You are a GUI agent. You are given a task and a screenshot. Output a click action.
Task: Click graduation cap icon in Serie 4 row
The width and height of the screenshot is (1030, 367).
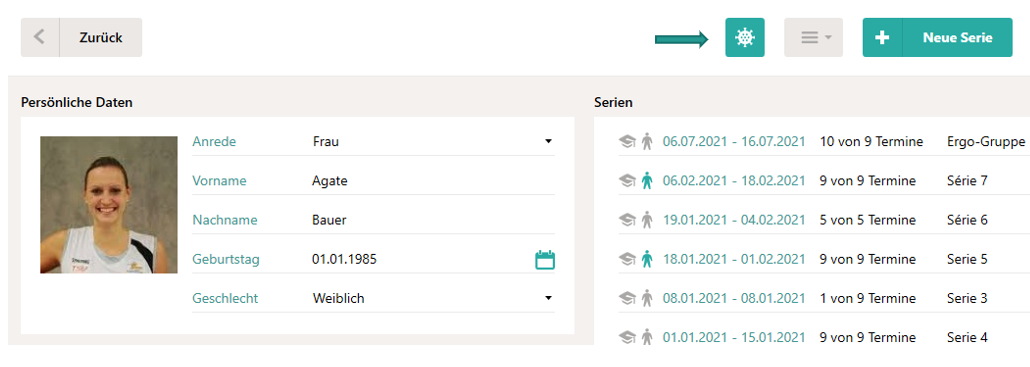(627, 337)
